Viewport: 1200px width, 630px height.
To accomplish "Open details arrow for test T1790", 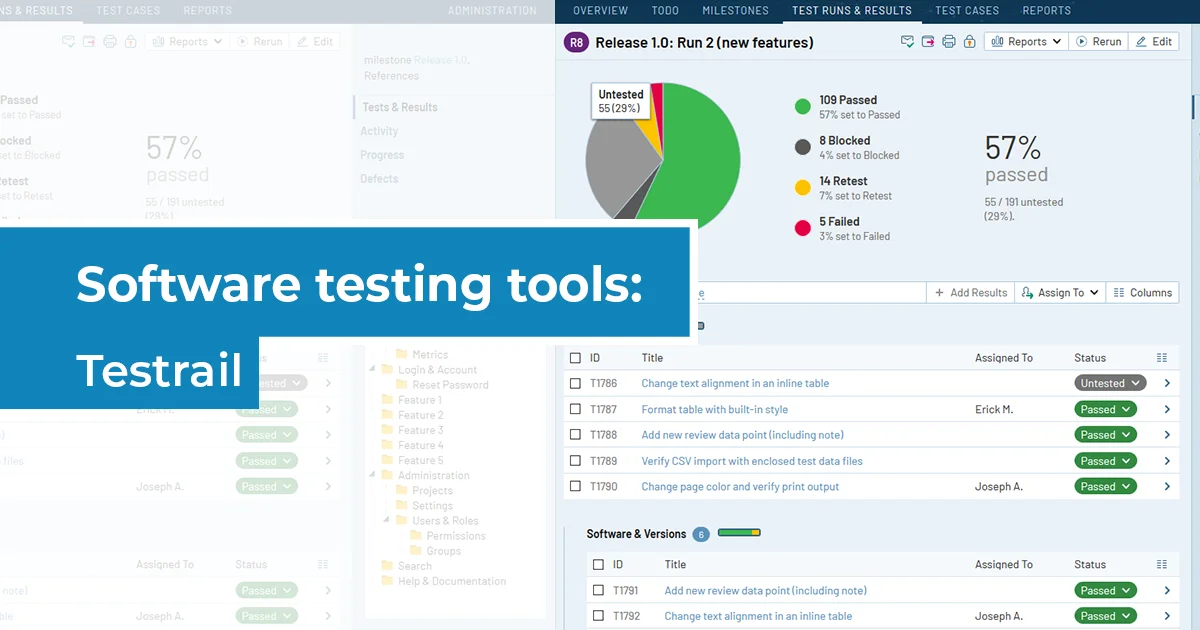I will point(1167,487).
